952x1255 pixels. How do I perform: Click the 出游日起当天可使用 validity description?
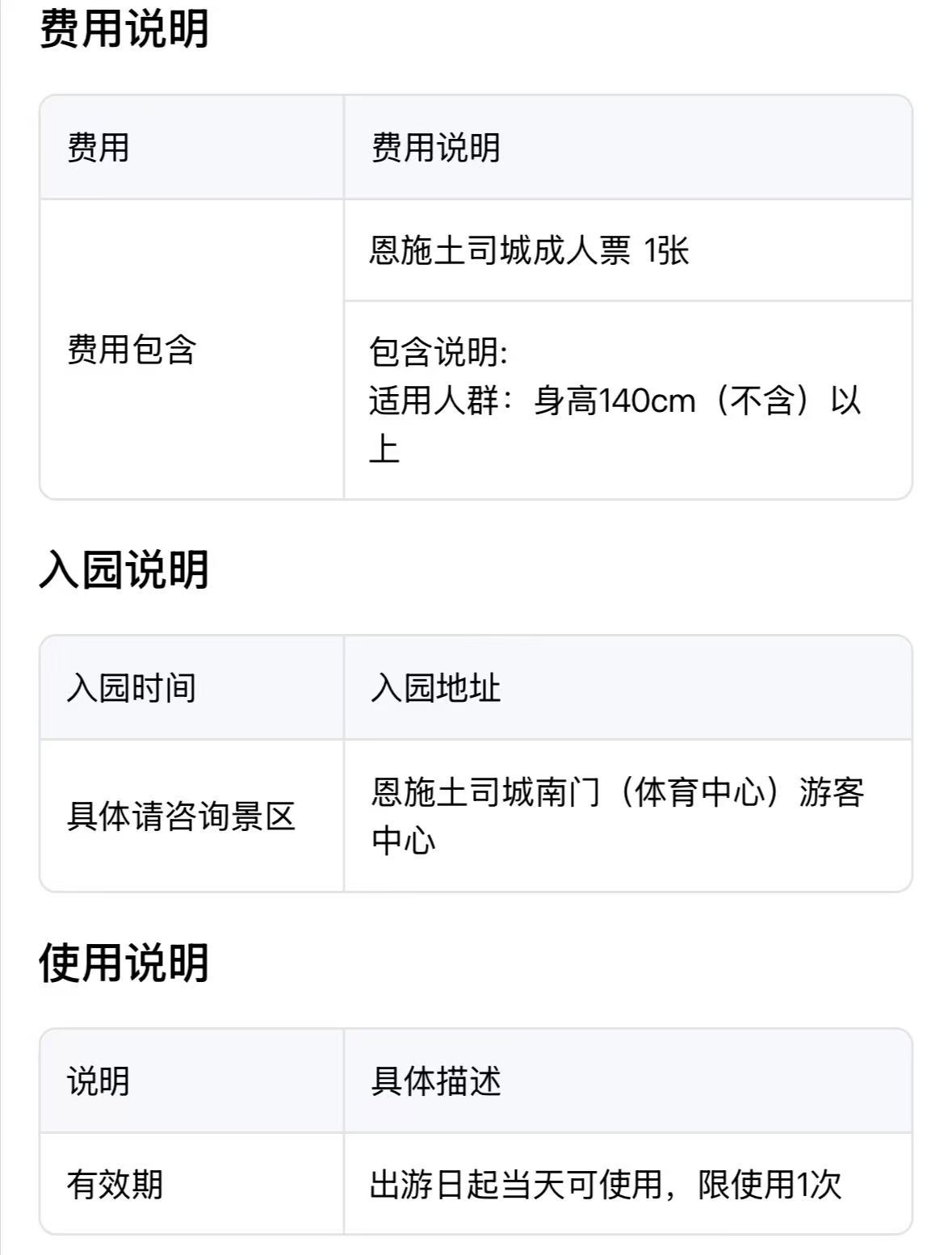(x=517, y=1185)
